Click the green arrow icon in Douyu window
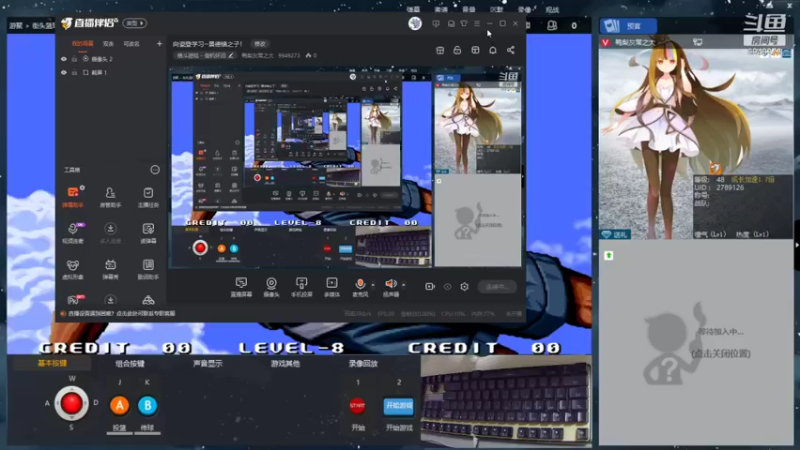The image size is (800, 450). tap(608, 255)
